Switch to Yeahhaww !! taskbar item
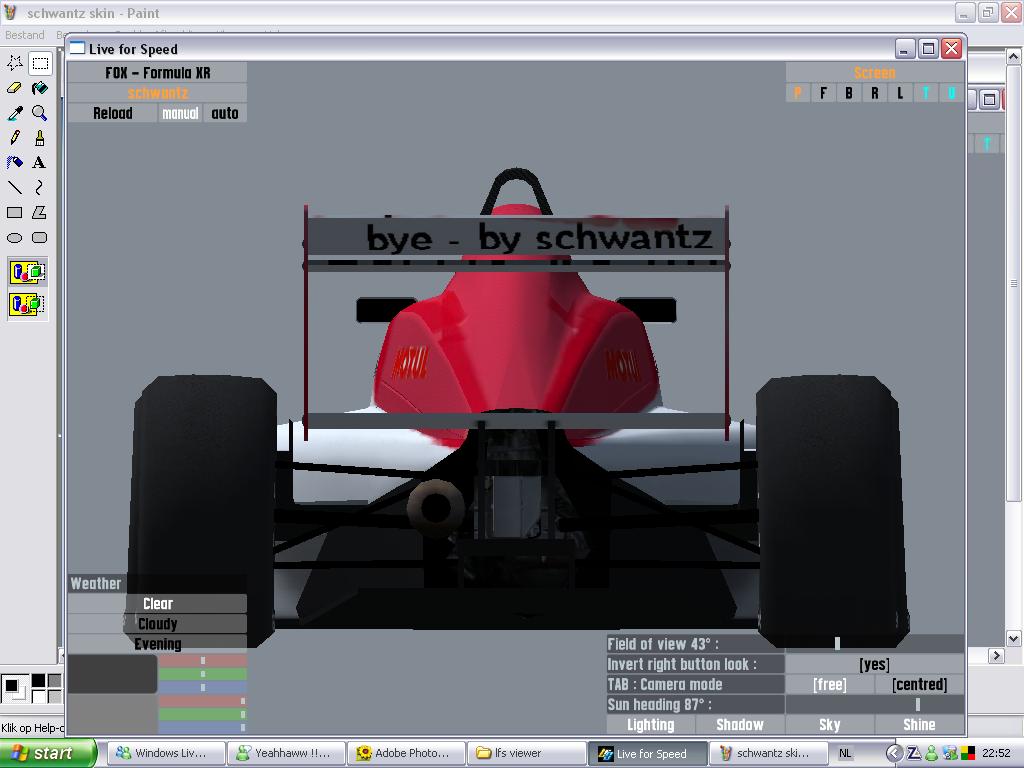This screenshot has width=1024, height=768. point(286,753)
